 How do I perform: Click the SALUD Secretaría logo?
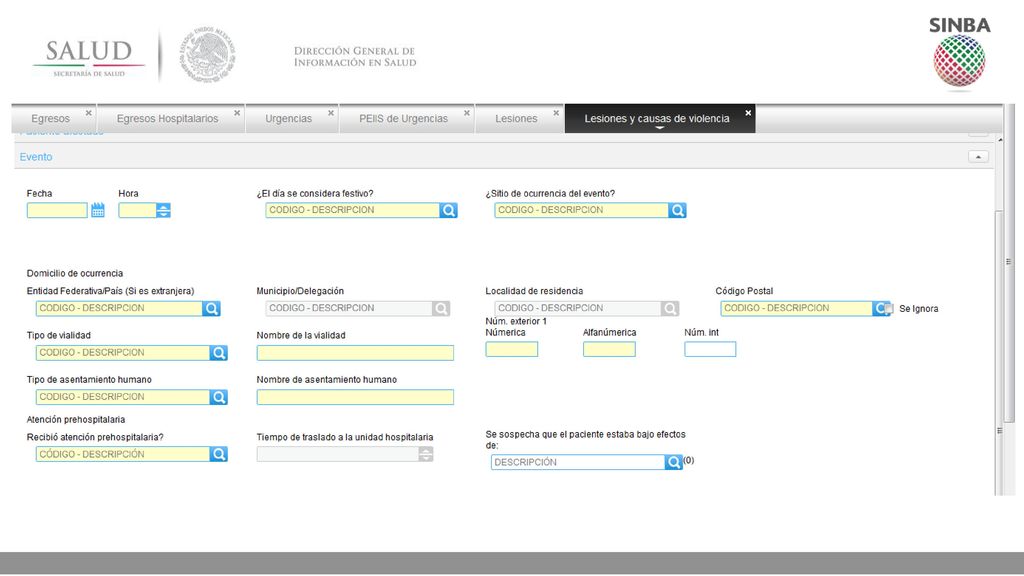click(x=89, y=57)
